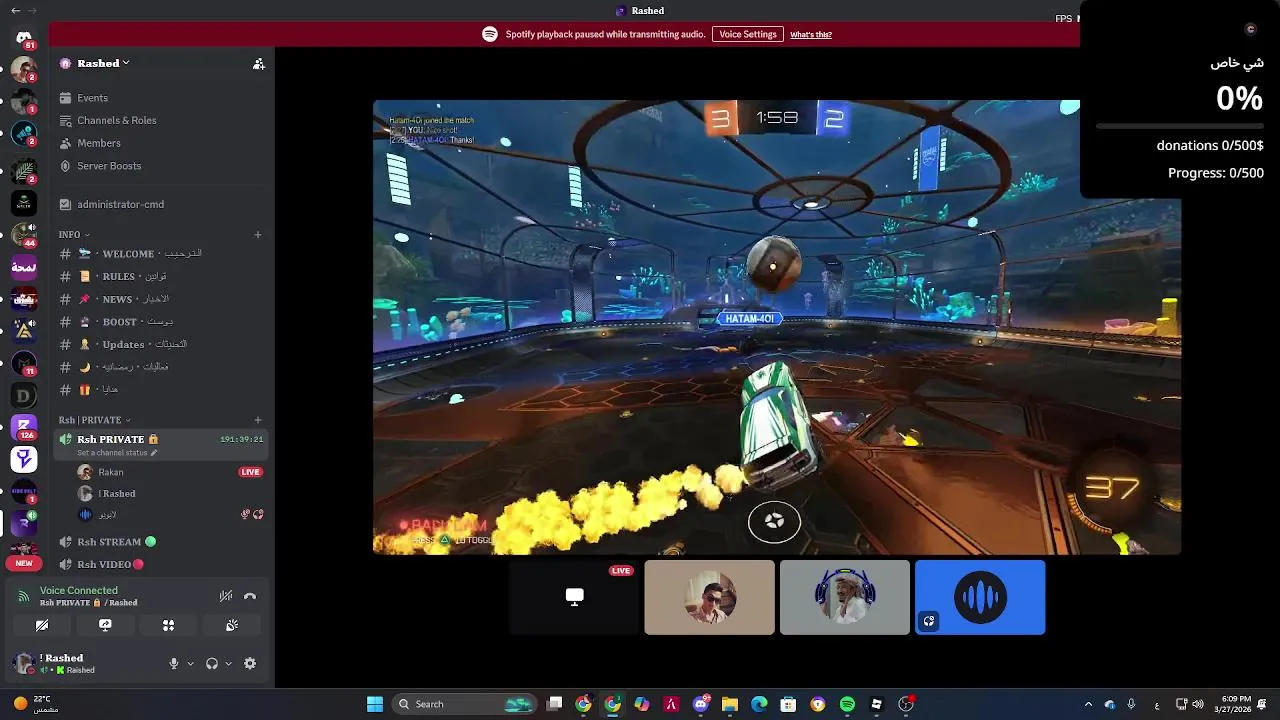Click Set a channel status
This screenshot has height=720, width=1280.
[116, 453]
